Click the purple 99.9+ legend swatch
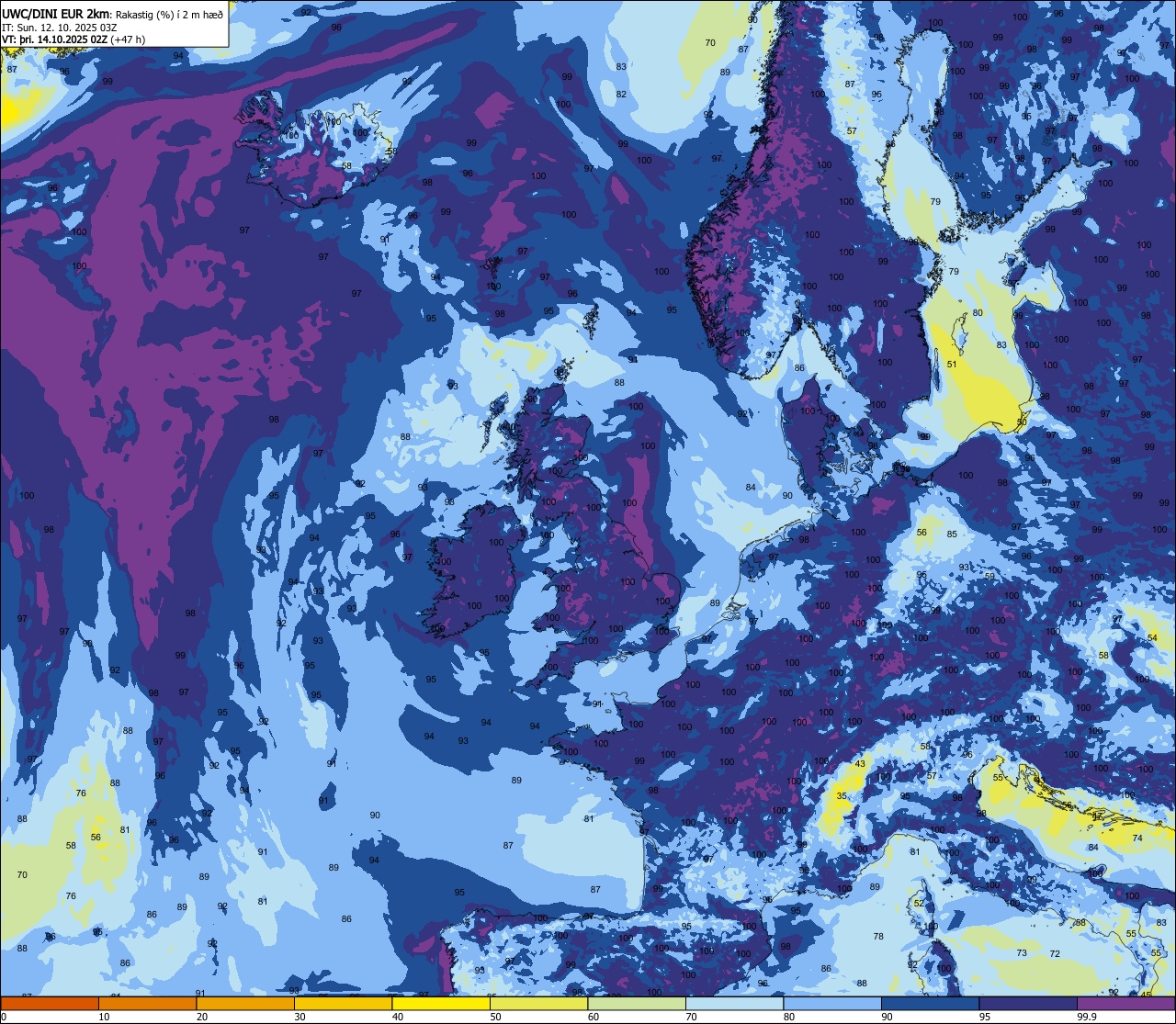Image resolution: width=1176 pixels, height=1024 pixels. point(1126,1004)
